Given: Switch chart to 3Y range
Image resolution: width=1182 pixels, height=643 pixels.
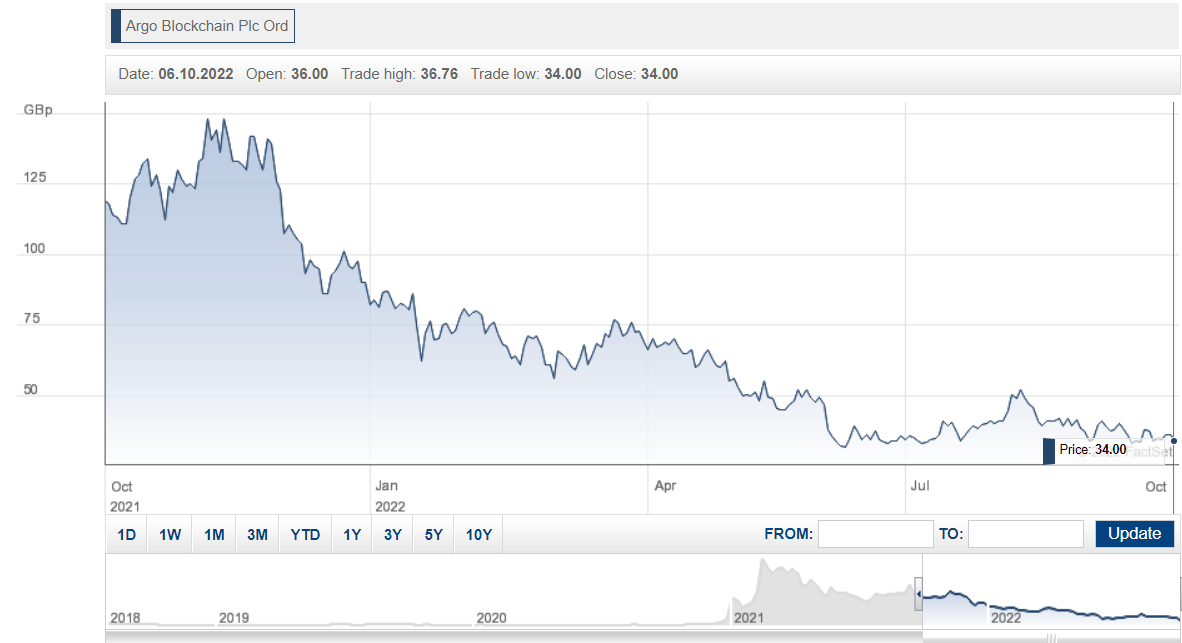Looking at the screenshot, I should coord(393,534).
